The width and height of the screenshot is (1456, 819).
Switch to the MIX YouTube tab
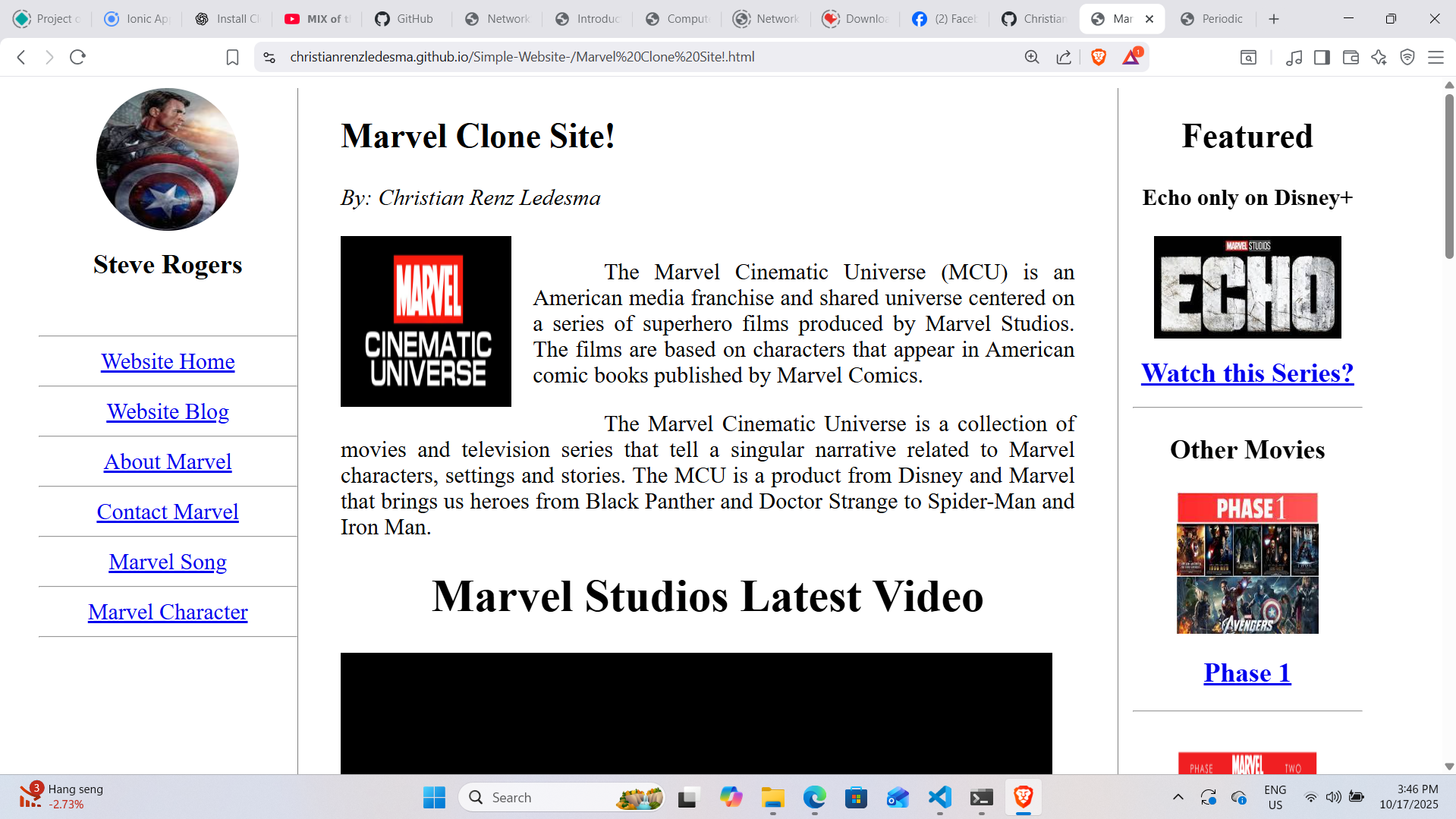click(318, 19)
